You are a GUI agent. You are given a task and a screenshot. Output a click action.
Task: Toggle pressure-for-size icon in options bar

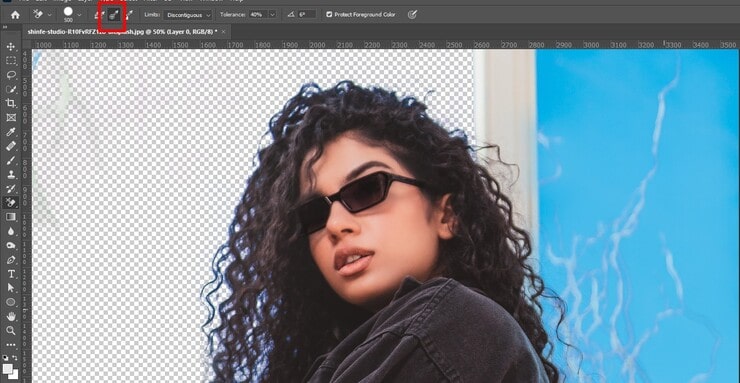(x=412, y=15)
